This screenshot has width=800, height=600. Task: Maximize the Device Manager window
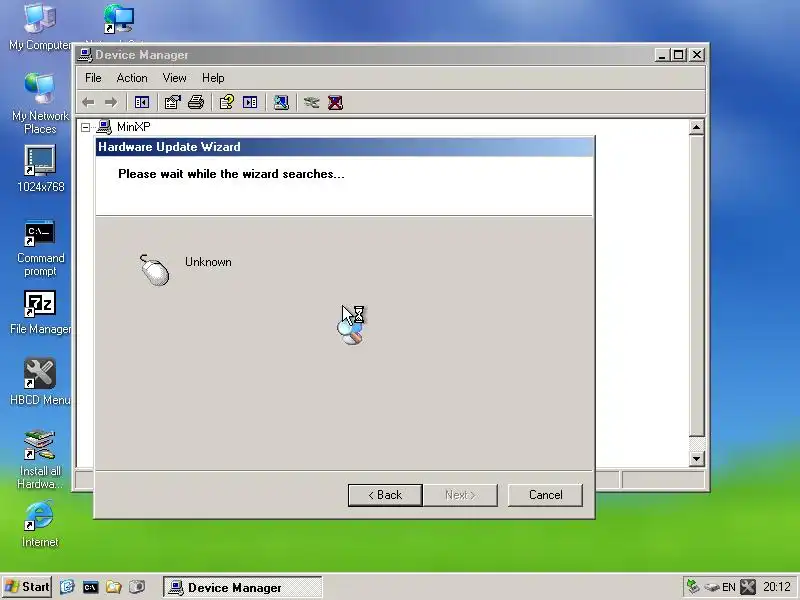tap(679, 55)
